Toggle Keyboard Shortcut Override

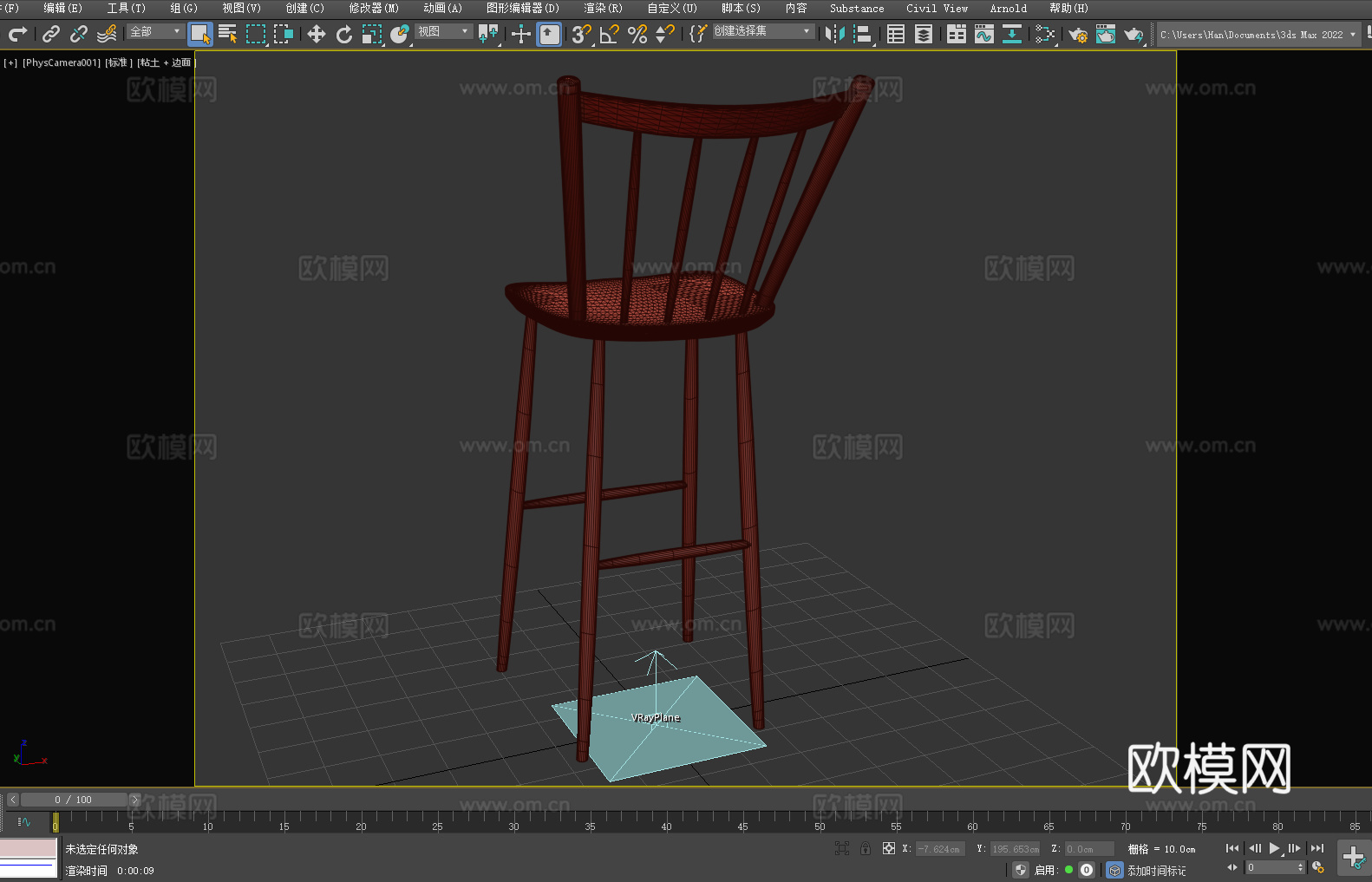549,34
